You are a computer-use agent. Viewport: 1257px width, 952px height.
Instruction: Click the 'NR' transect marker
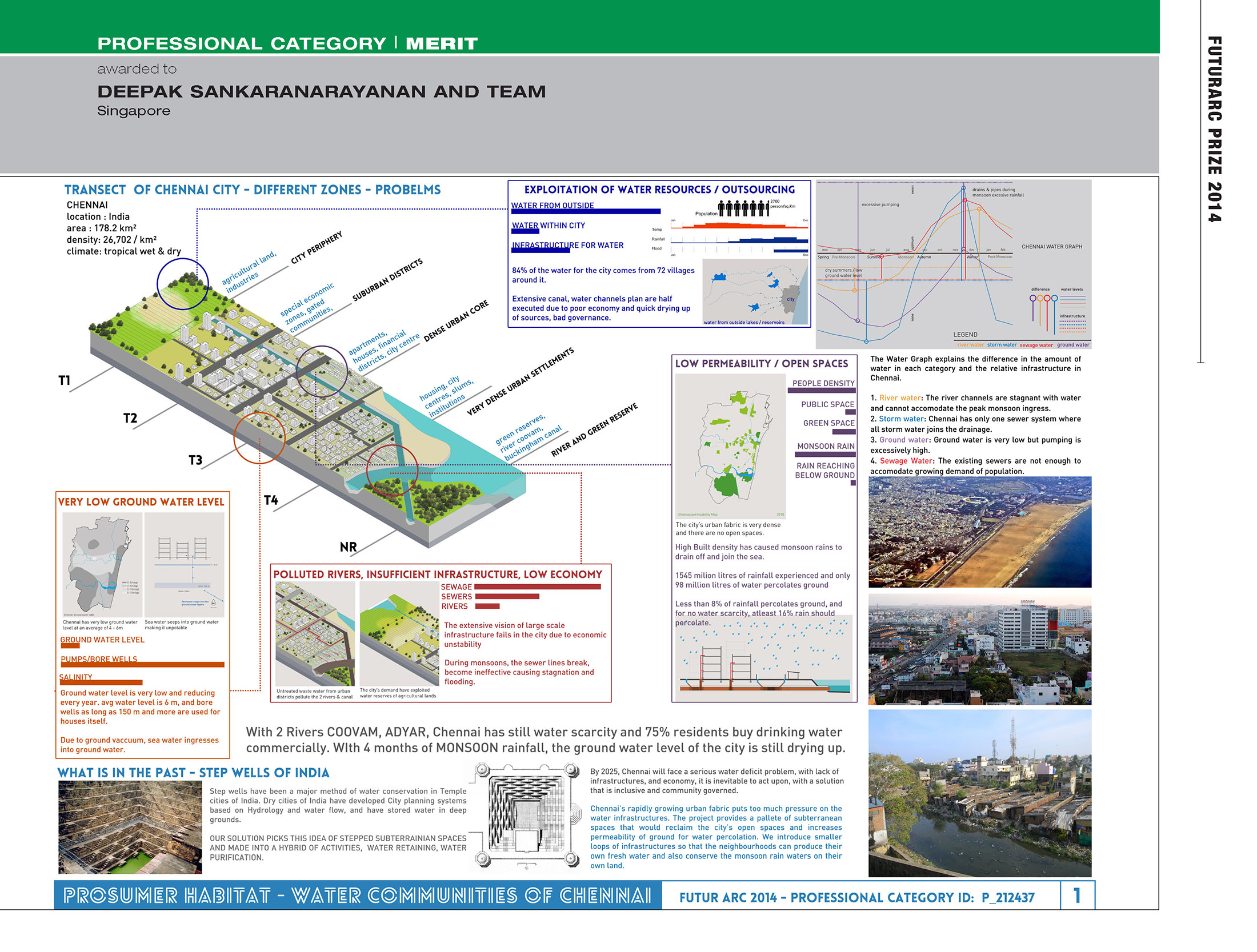[348, 547]
